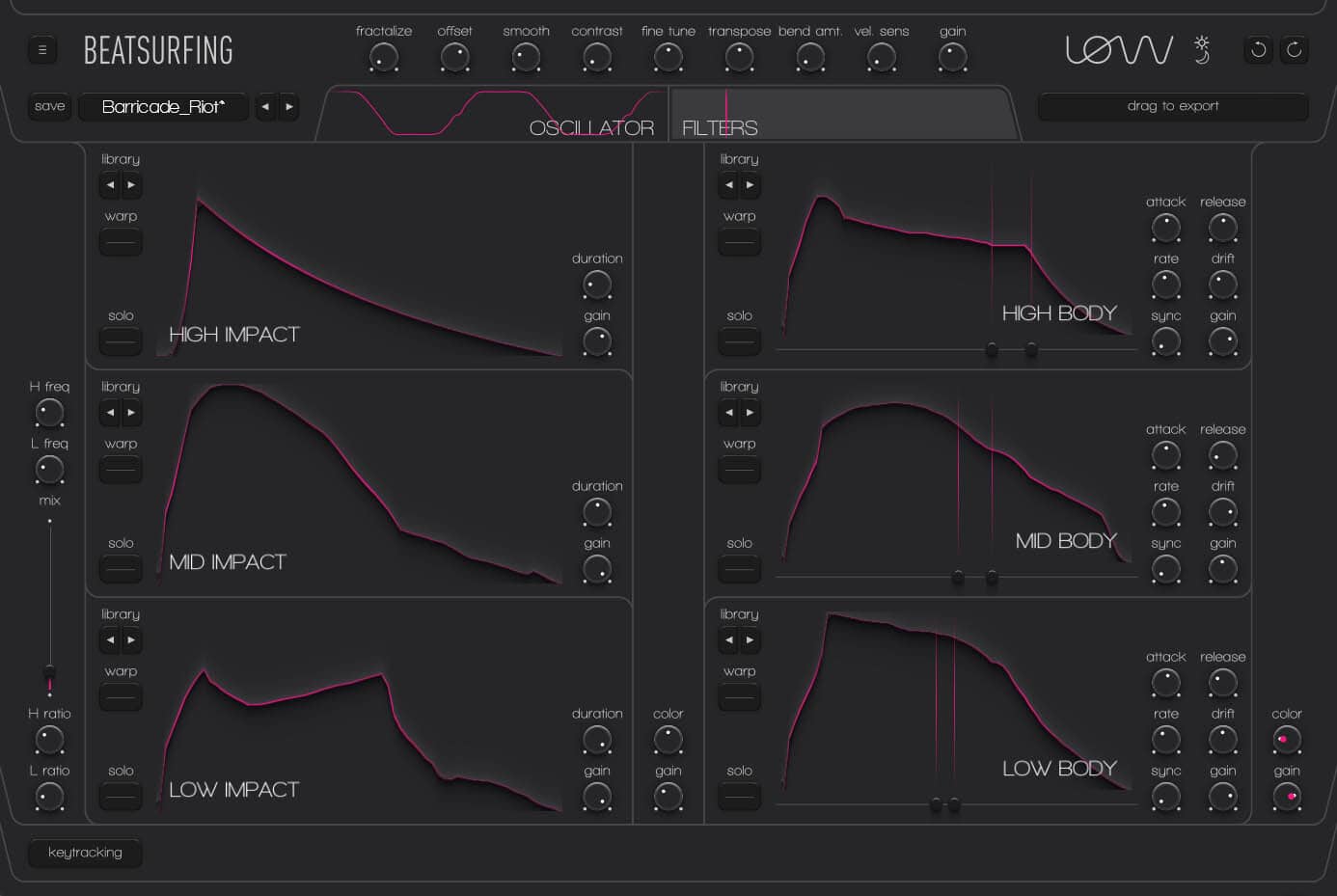Screen dimensions: 1337x896
Task: Click the Low Body gain knob
Action: click(x=1223, y=797)
